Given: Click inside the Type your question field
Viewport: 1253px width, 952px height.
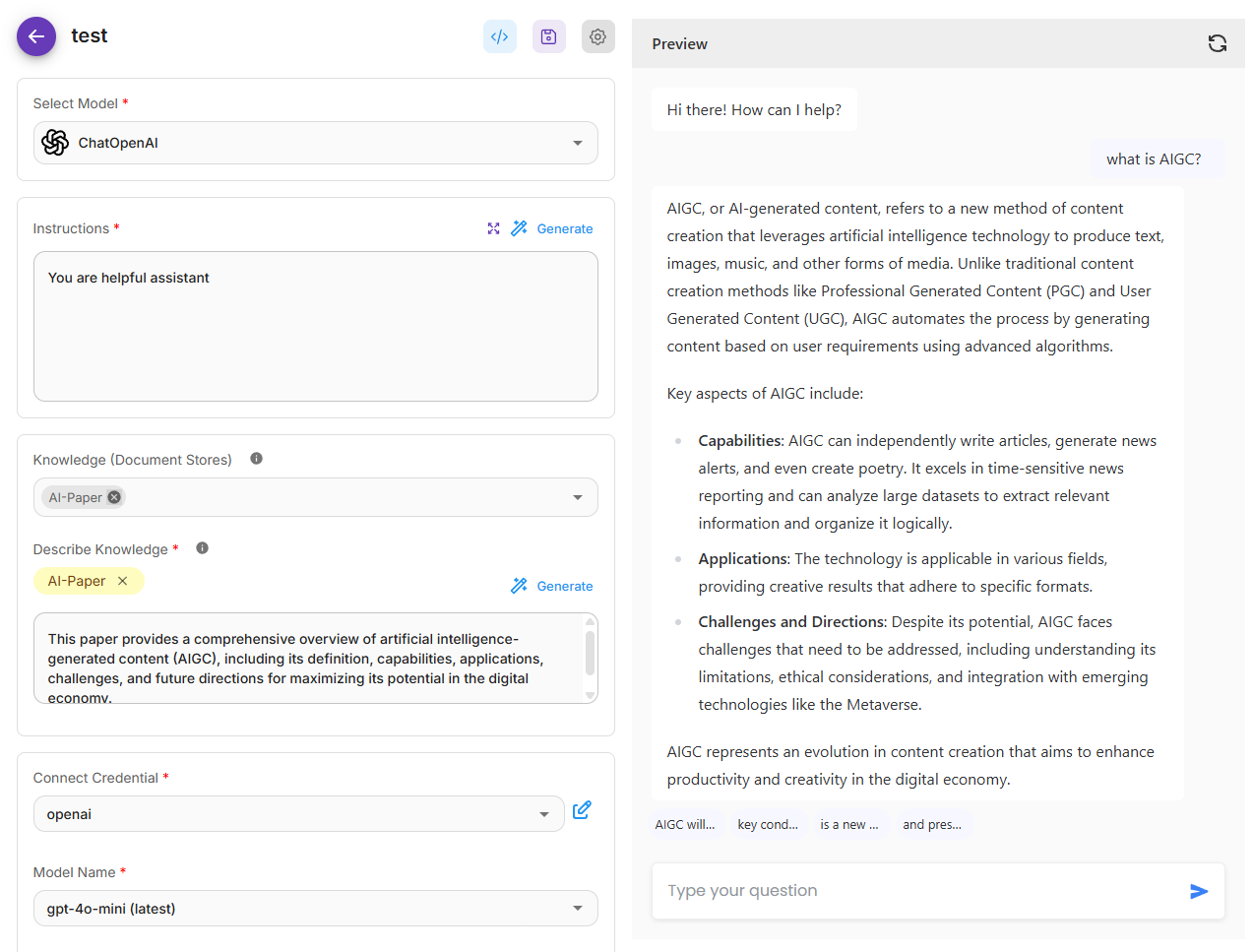Looking at the screenshot, I should [x=886, y=891].
